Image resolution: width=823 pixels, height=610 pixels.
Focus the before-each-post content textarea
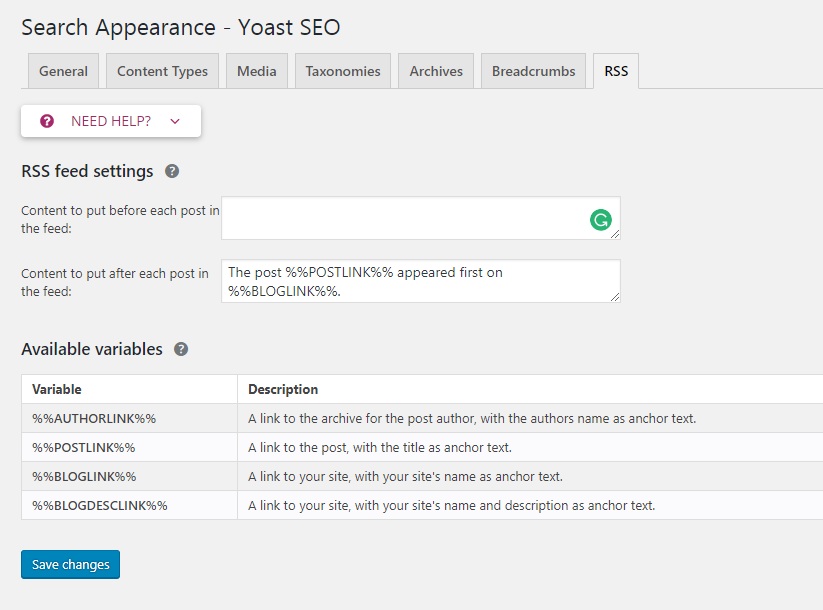pyautogui.click(x=421, y=218)
